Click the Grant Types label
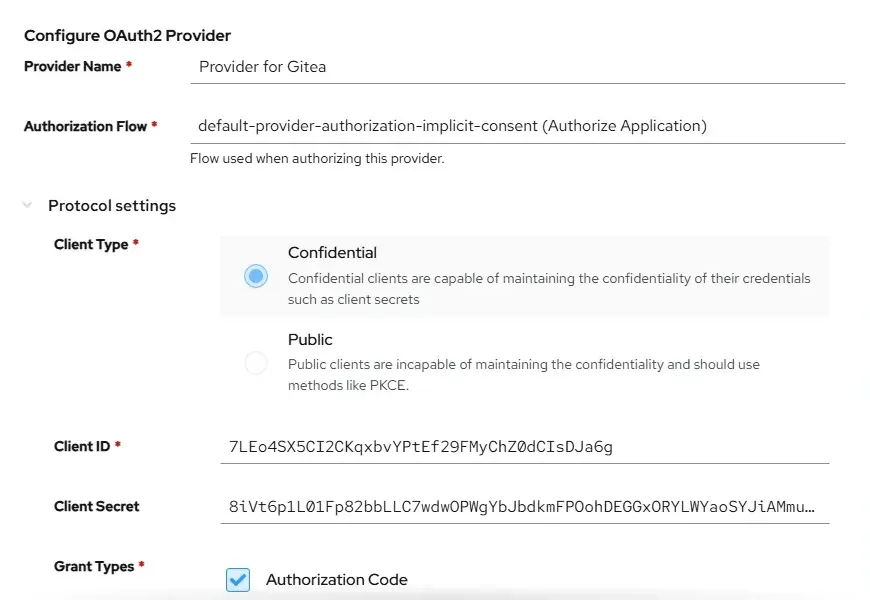870x600 pixels. (x=94, y=566)
